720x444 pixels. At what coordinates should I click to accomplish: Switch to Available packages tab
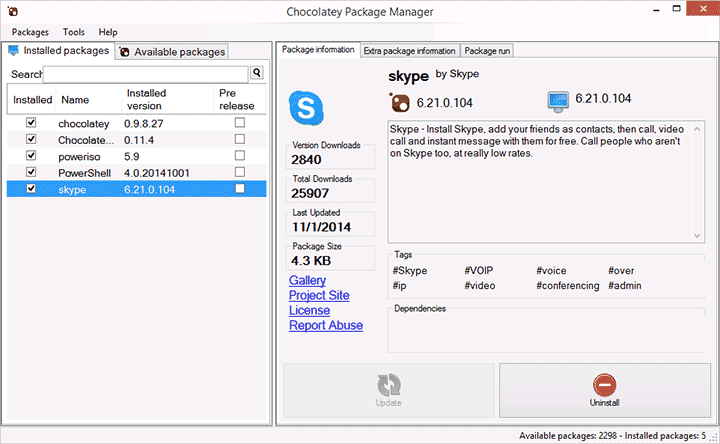172,52
